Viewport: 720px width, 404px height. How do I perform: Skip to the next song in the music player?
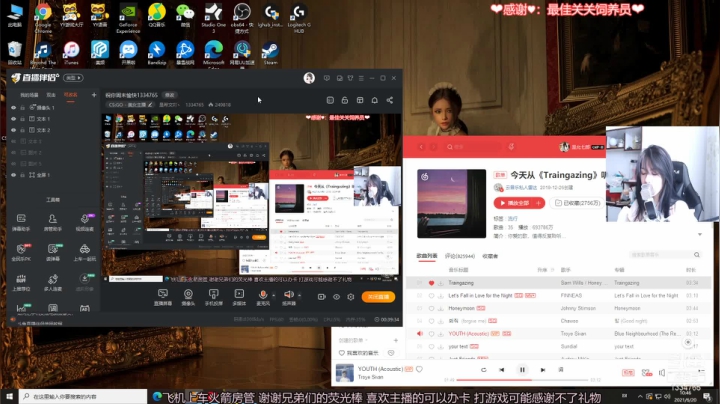click(543, 370)
